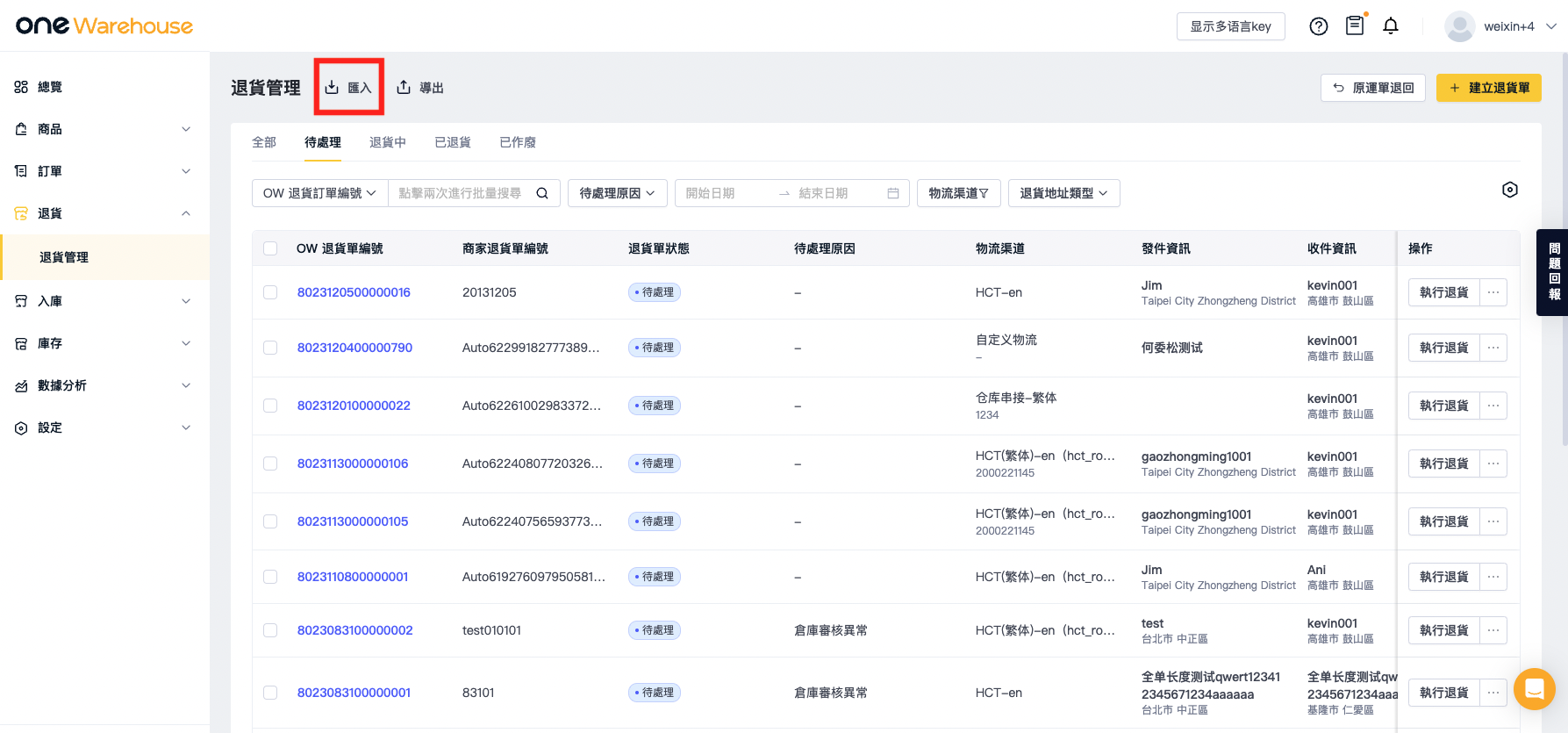Switch to the 全部 tab
This screenshot has height=733, width=1568.
(x=264, y=142)
